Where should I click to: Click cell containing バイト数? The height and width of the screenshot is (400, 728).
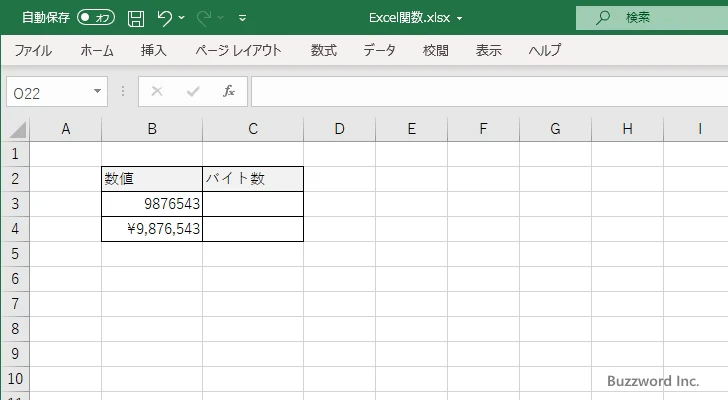[x=253, y=179]
